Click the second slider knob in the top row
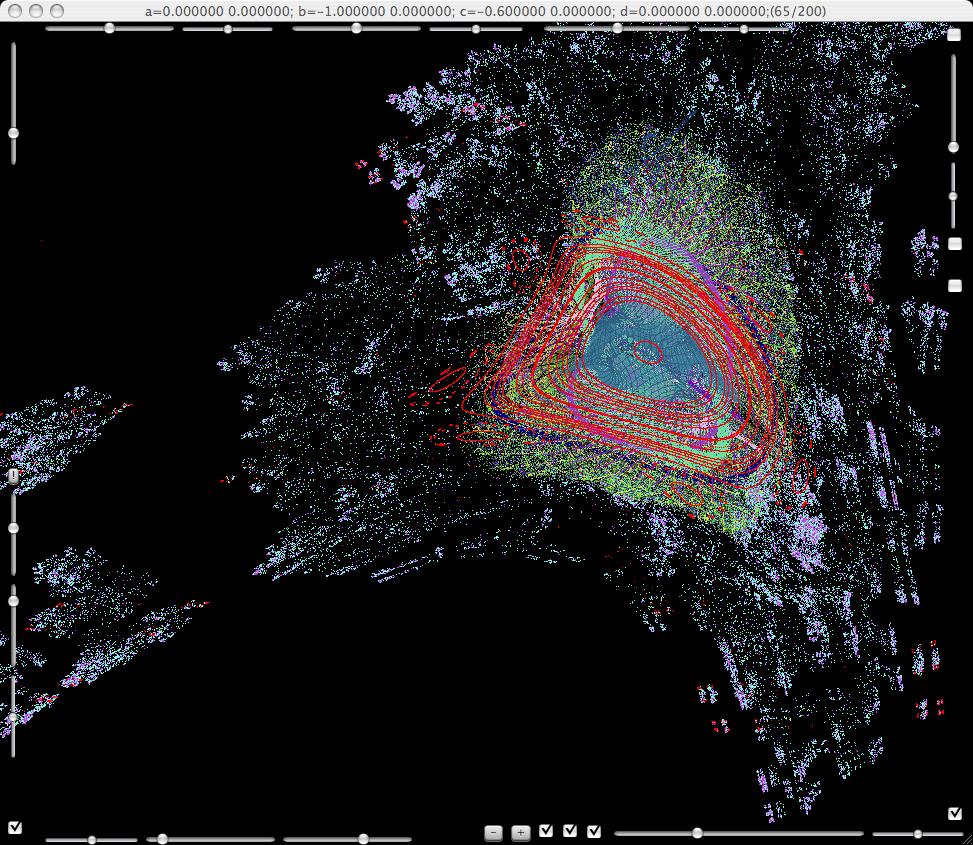 pyautogui.click(x=228, y=29)
